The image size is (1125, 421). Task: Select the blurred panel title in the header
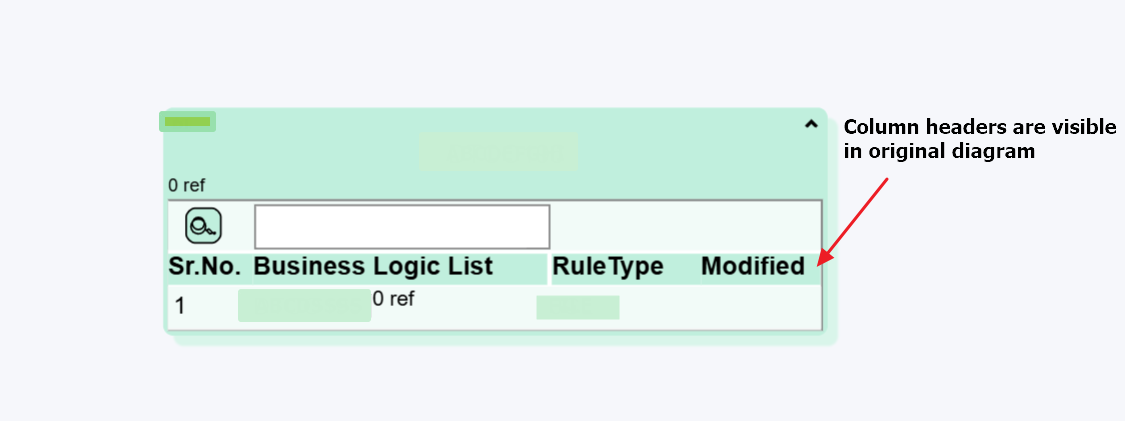(498, 151)
